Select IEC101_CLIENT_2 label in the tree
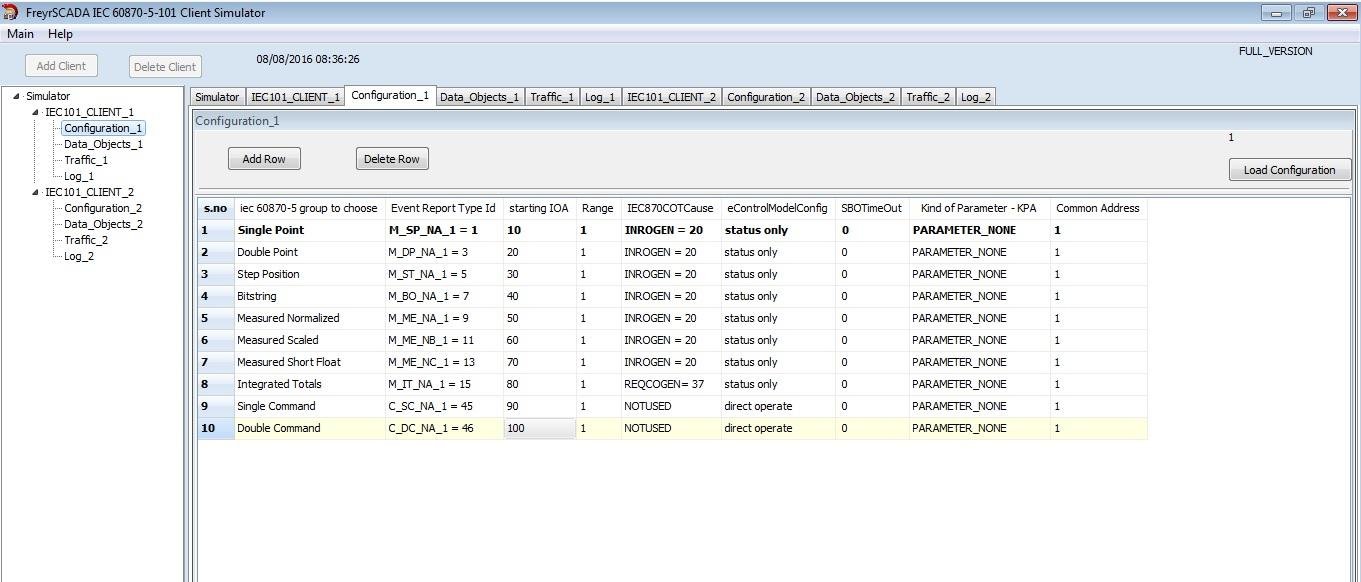 89,192
